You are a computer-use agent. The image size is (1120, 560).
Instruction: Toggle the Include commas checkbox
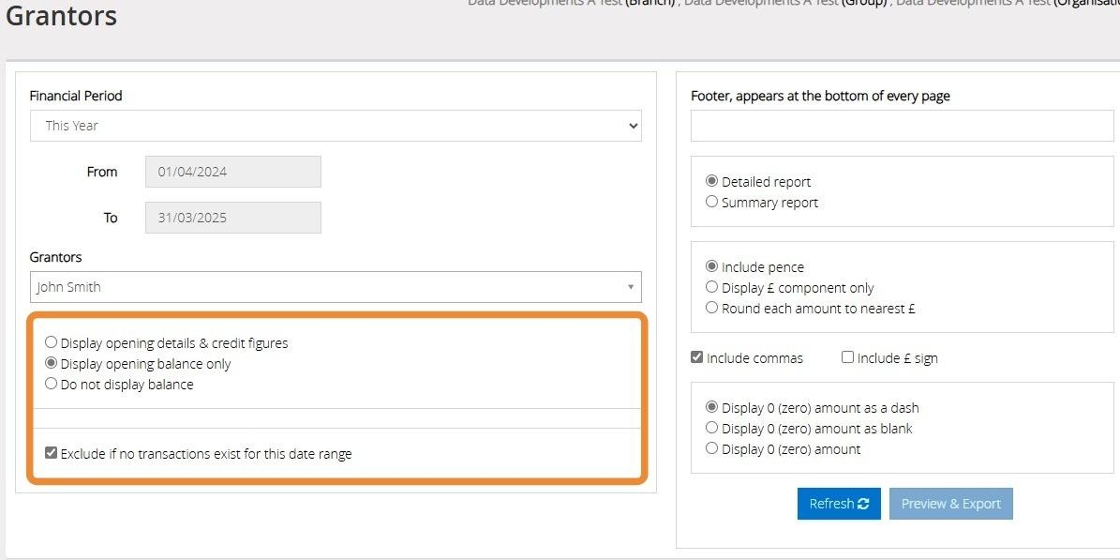coord(697,358)
